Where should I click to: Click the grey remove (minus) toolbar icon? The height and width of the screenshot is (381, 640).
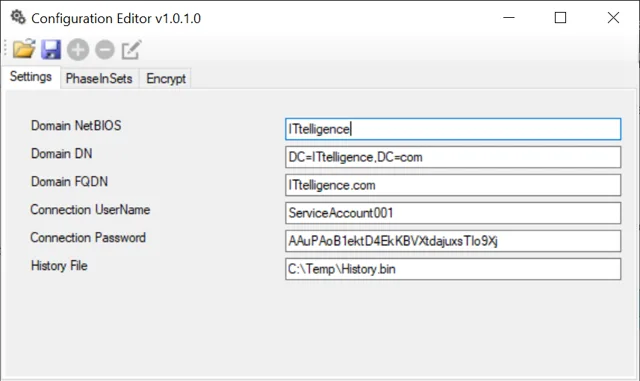(105, 50)
